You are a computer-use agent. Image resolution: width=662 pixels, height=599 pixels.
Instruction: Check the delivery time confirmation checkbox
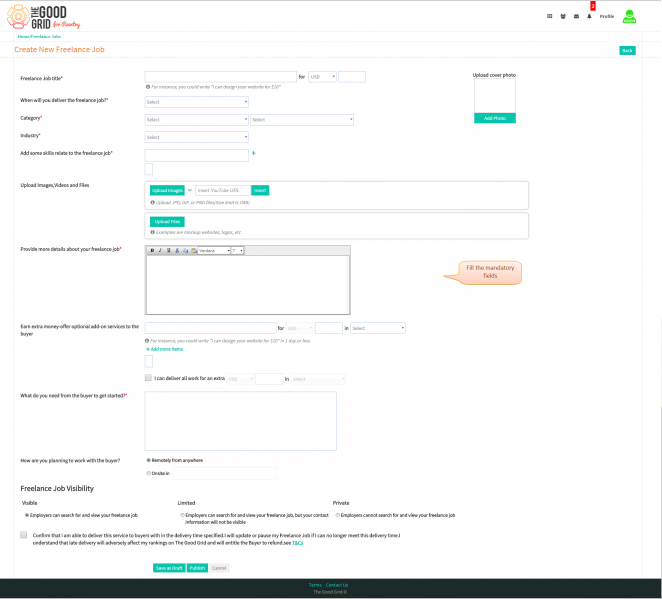[x=24, y=535]
